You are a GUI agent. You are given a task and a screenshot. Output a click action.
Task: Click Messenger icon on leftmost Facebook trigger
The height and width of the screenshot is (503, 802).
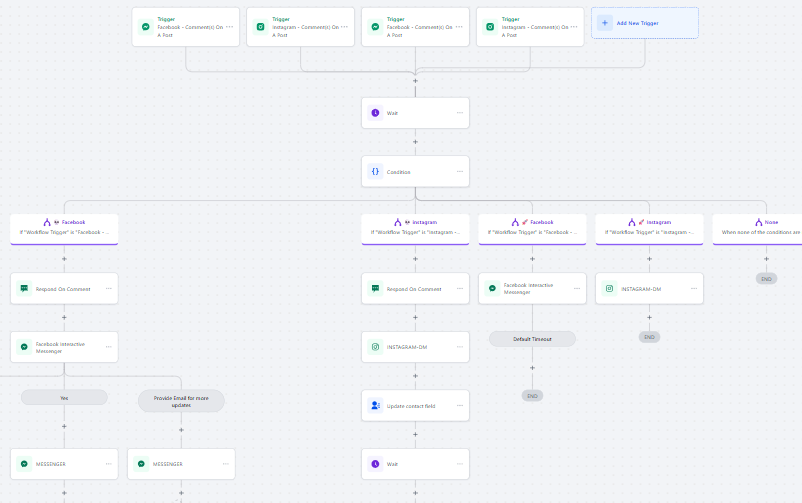coord(146,27)
